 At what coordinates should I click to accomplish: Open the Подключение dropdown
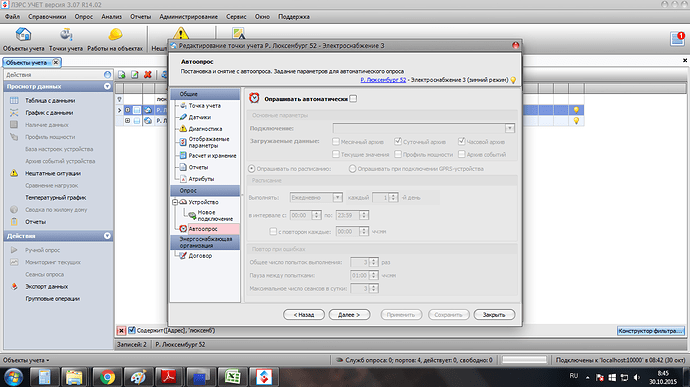[510, 128]
